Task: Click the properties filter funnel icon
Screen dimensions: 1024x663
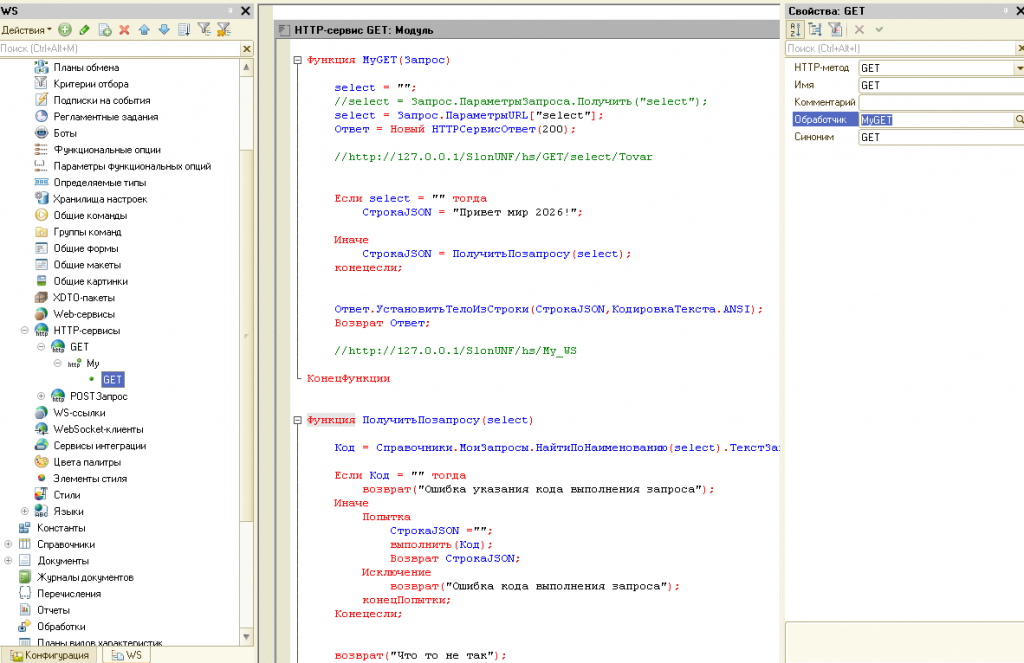Action: [x=835, y=29]
